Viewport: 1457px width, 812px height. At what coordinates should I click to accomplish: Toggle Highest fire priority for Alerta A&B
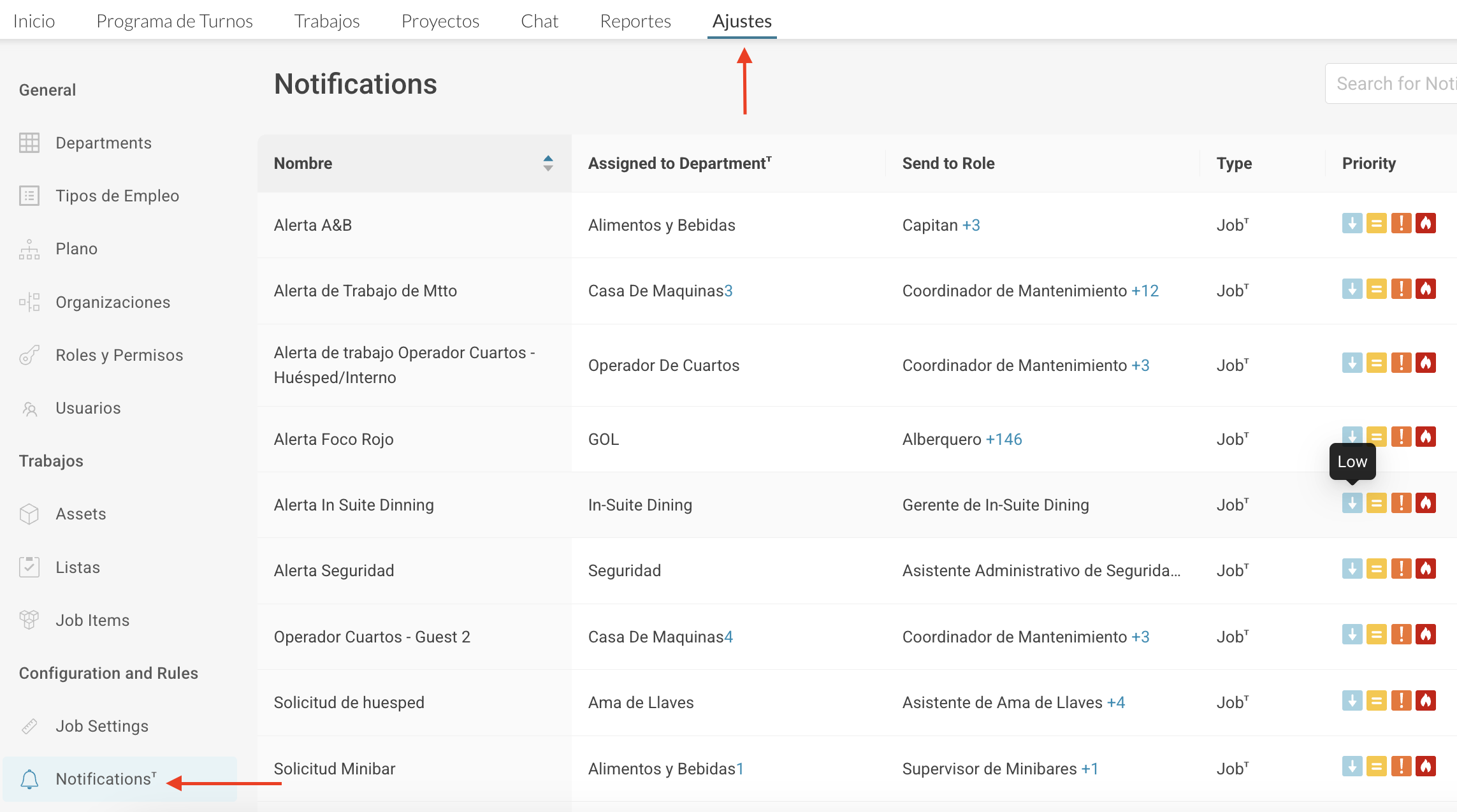tap(1426, 224)
